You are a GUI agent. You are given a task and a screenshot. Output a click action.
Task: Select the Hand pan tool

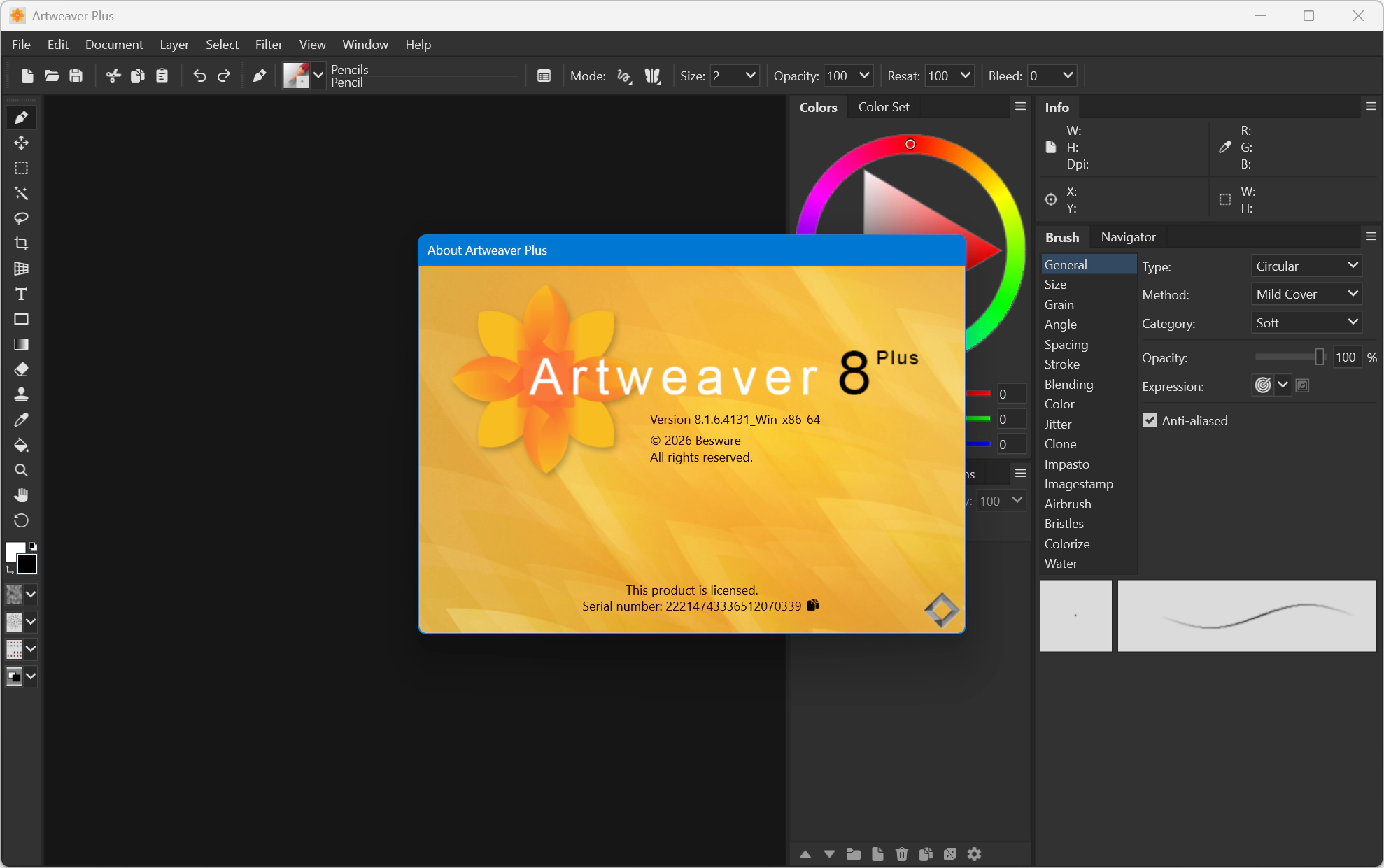[21, 495]
